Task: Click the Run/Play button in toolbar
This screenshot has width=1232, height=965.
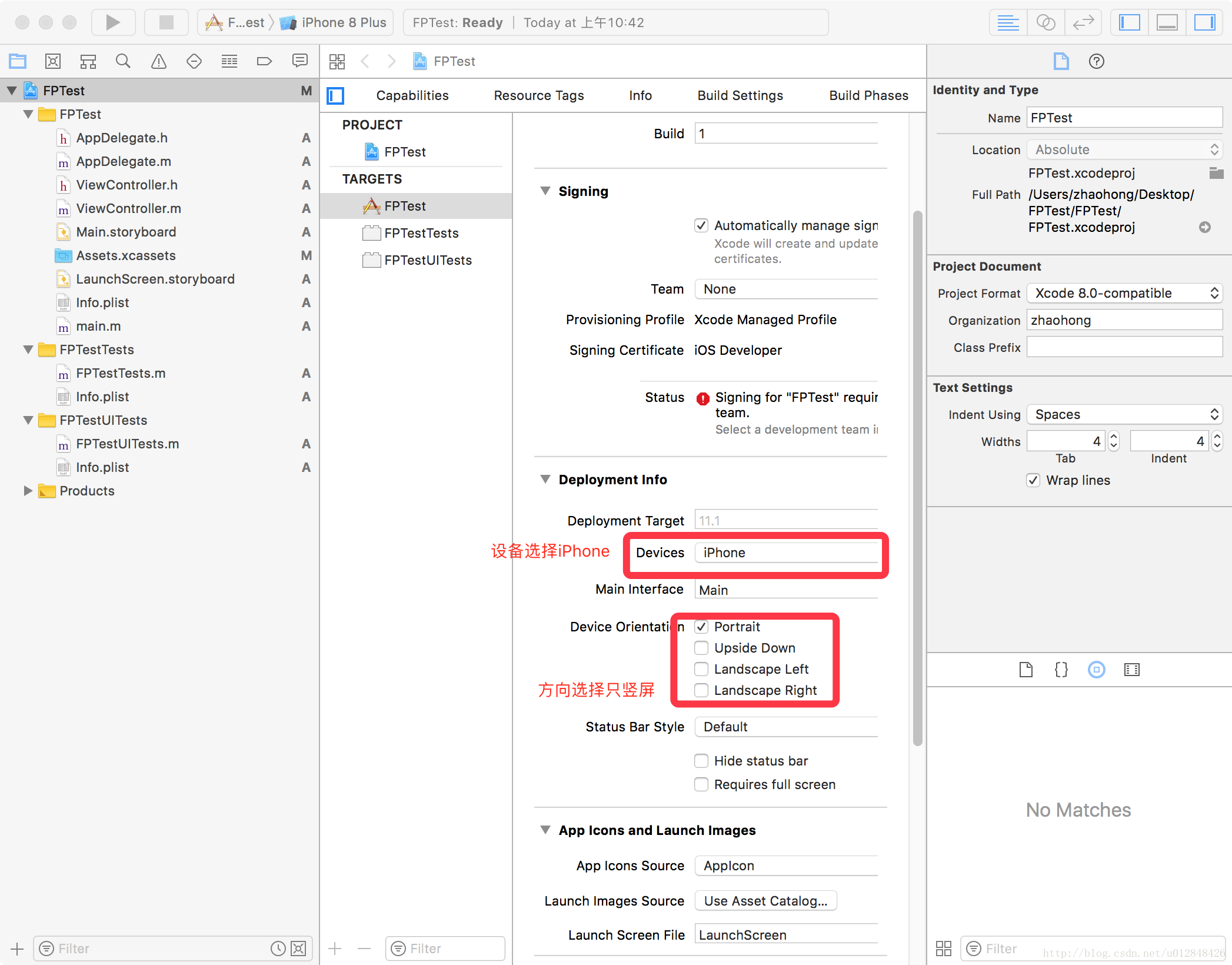Action: [x=113, y=20]
